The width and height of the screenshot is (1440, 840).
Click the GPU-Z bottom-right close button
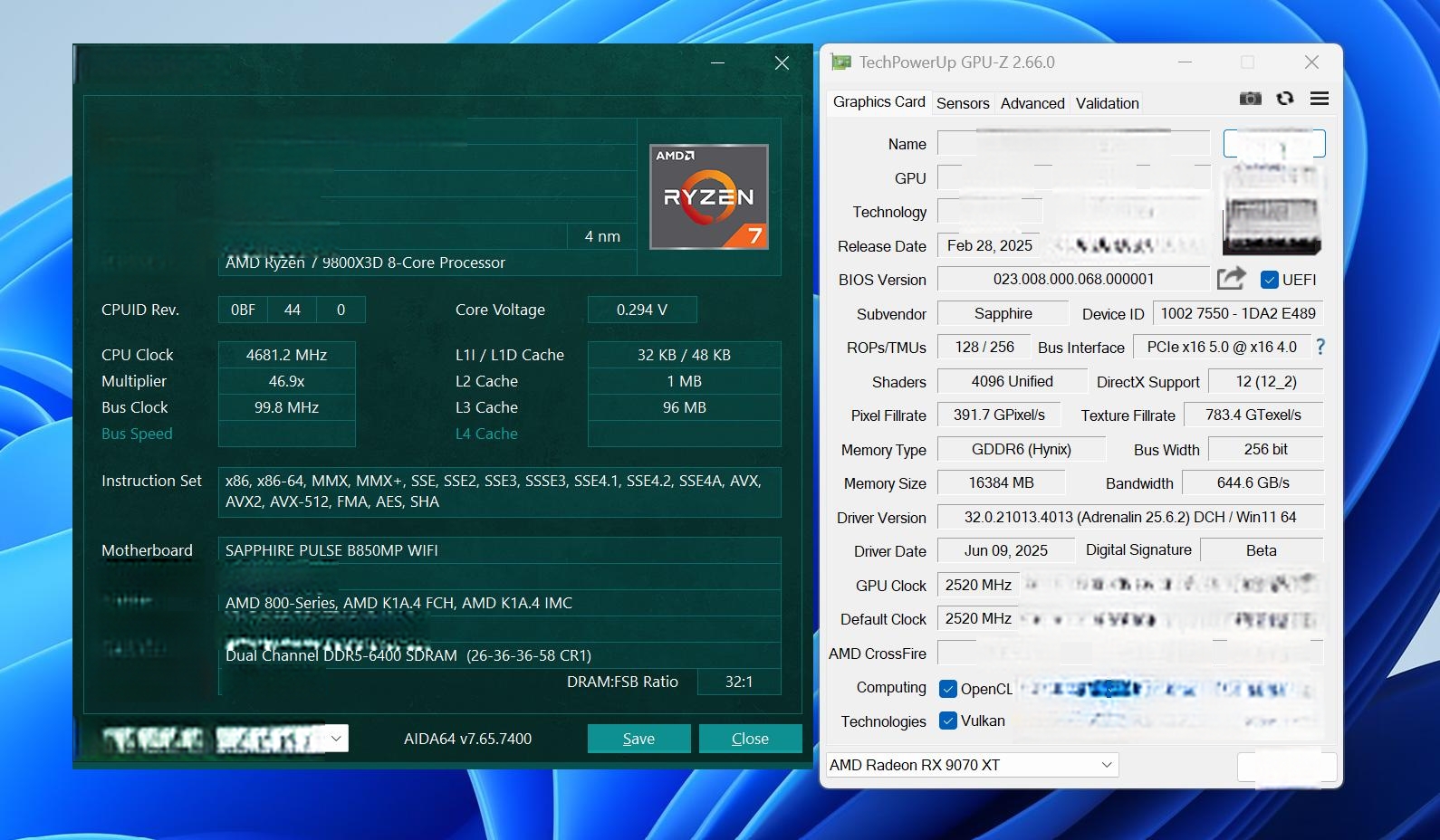[x=1287, y=767]
